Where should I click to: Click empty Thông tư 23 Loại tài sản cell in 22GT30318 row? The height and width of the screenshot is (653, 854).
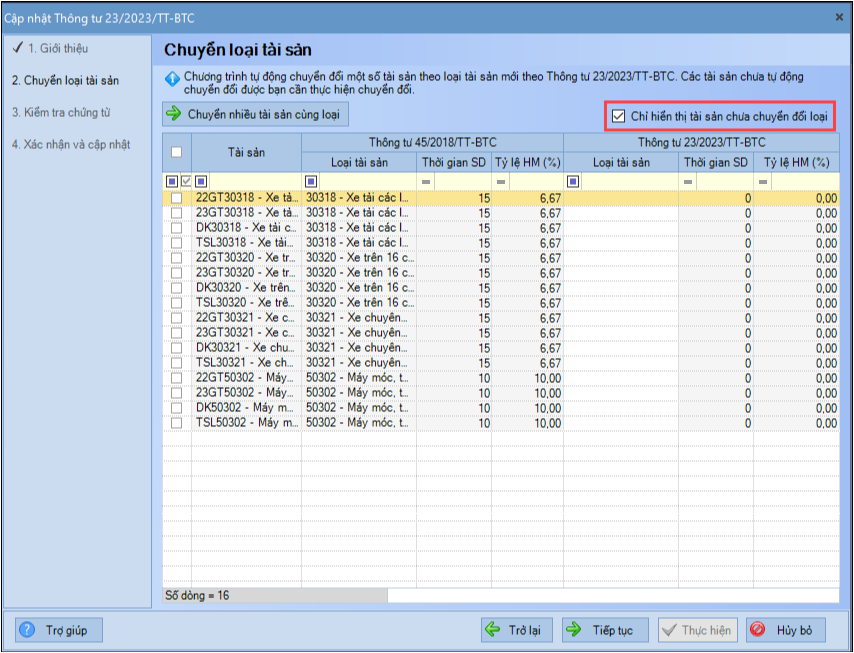(621, 198)
